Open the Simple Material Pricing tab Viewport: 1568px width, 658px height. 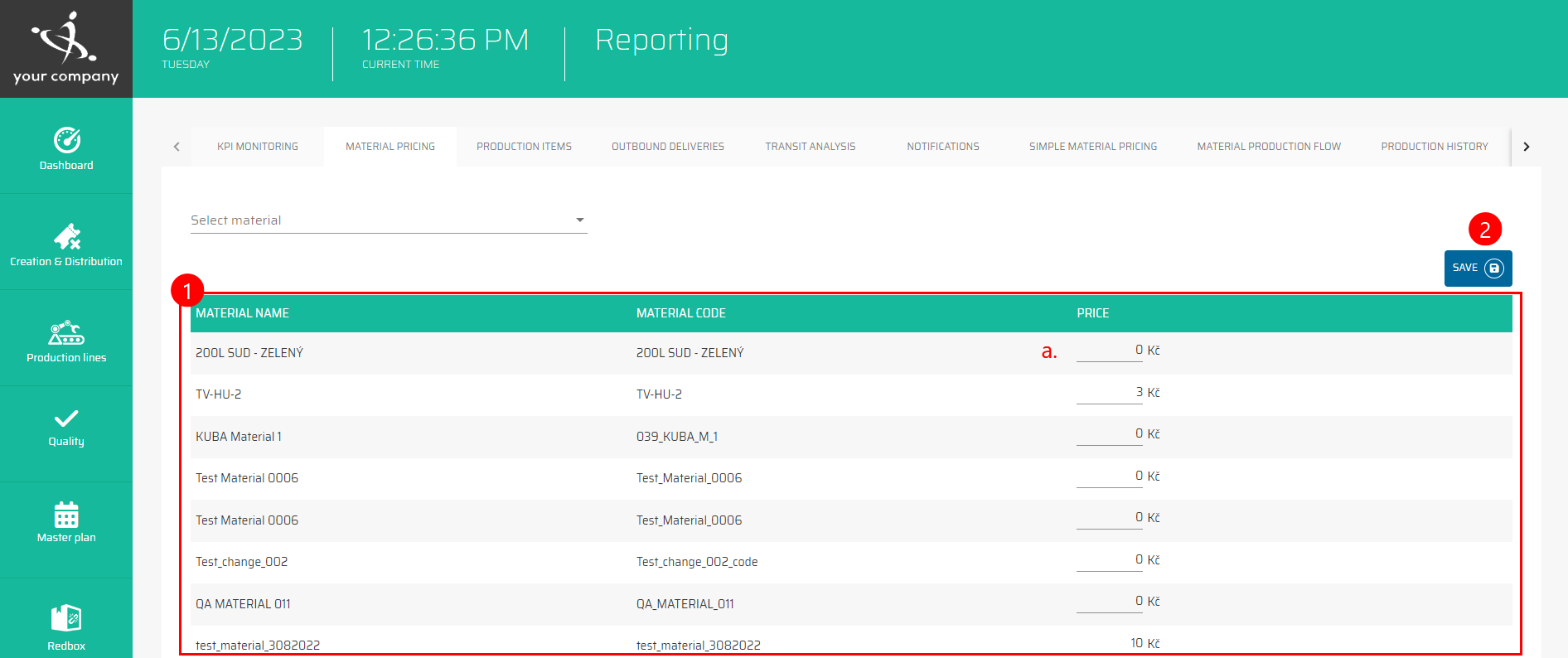(1093, 147)
